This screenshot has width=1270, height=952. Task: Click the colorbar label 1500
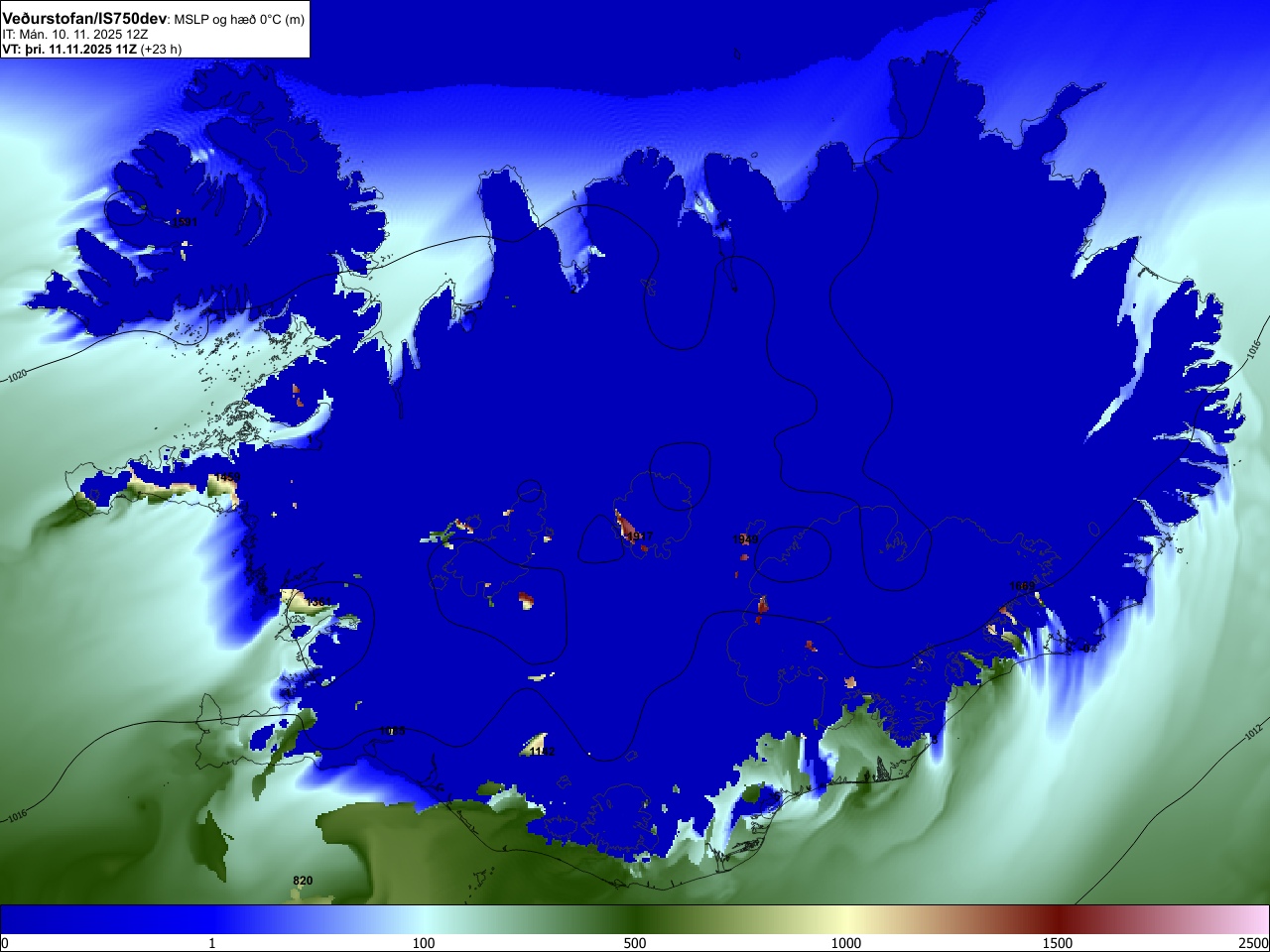coord(1058,943)
